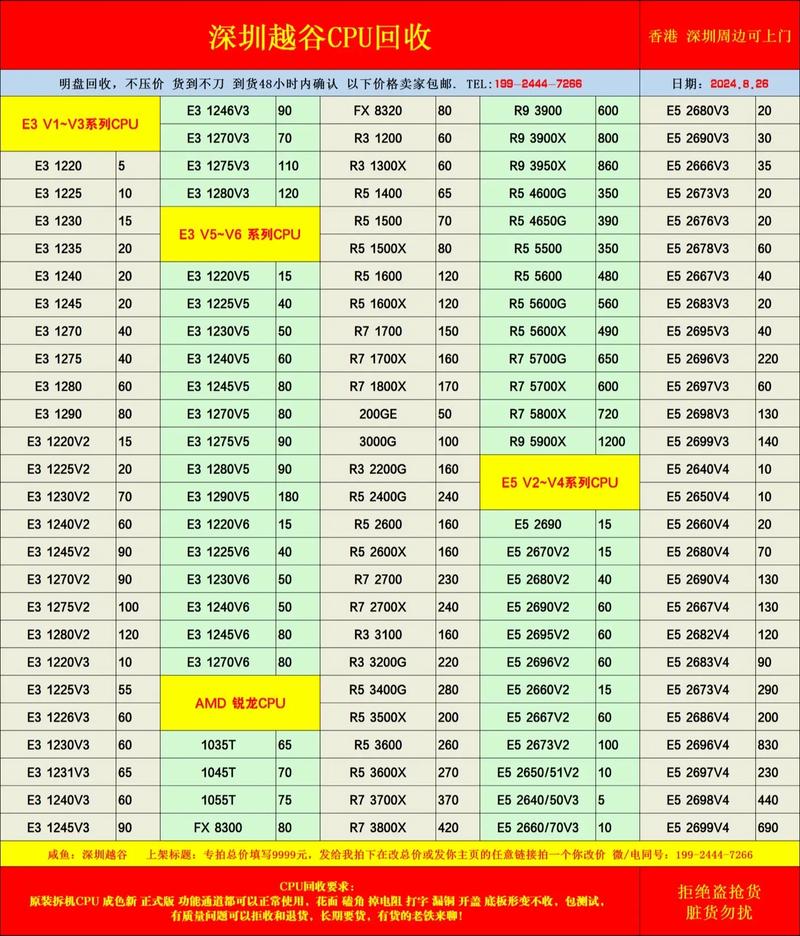Image resolution: width=800 pixels, height=936 pixels.
Task: Select the E3 1290V5 model cell
Action: (x=218, y=496)
